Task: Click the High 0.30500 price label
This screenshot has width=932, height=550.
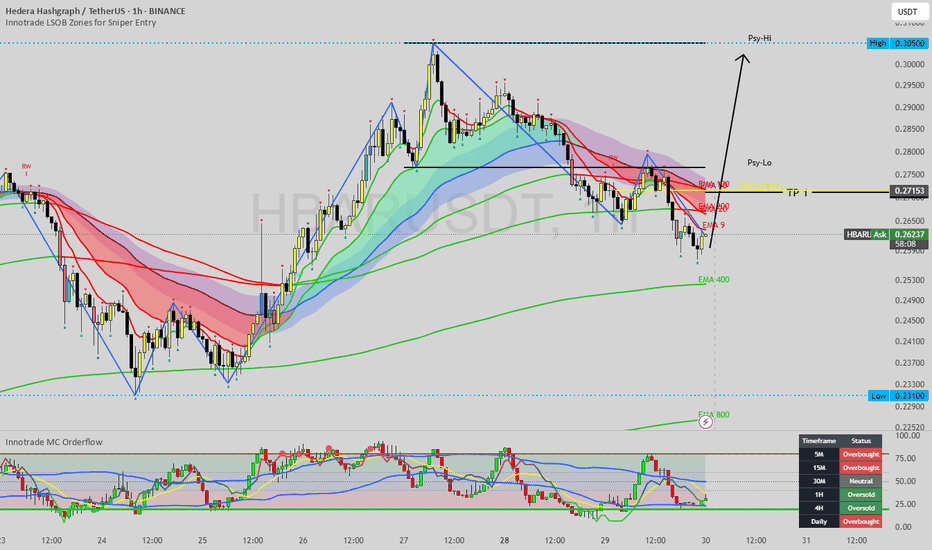Action: click(898, 43)
